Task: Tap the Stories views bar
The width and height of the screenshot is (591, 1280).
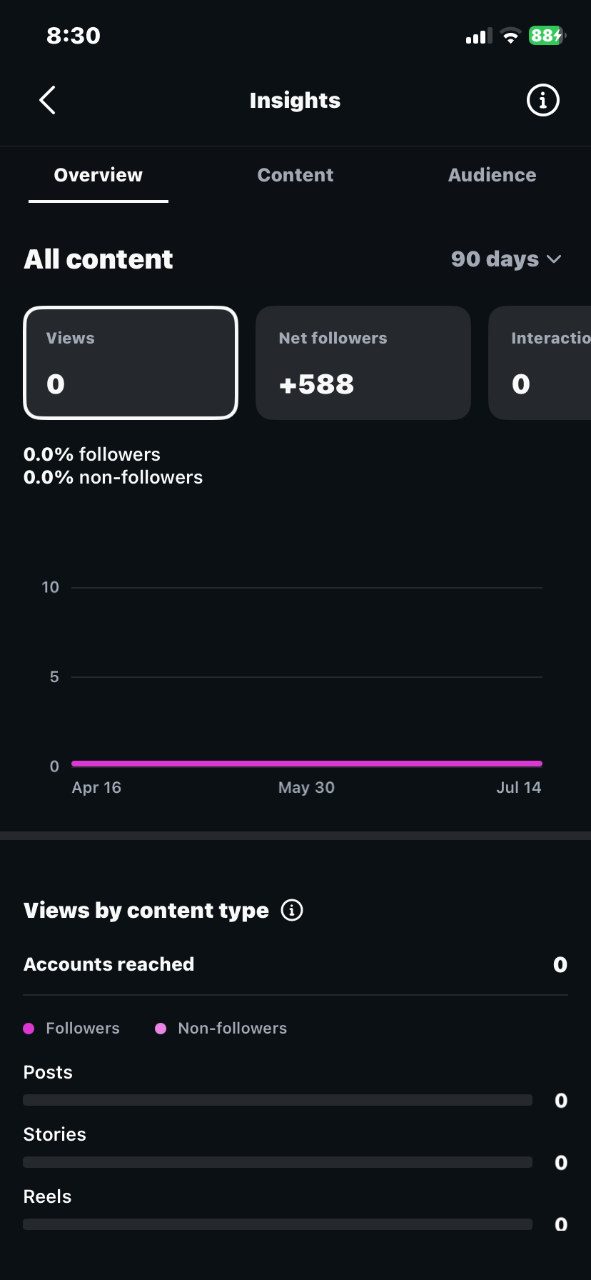Action: click(278, 1162)
